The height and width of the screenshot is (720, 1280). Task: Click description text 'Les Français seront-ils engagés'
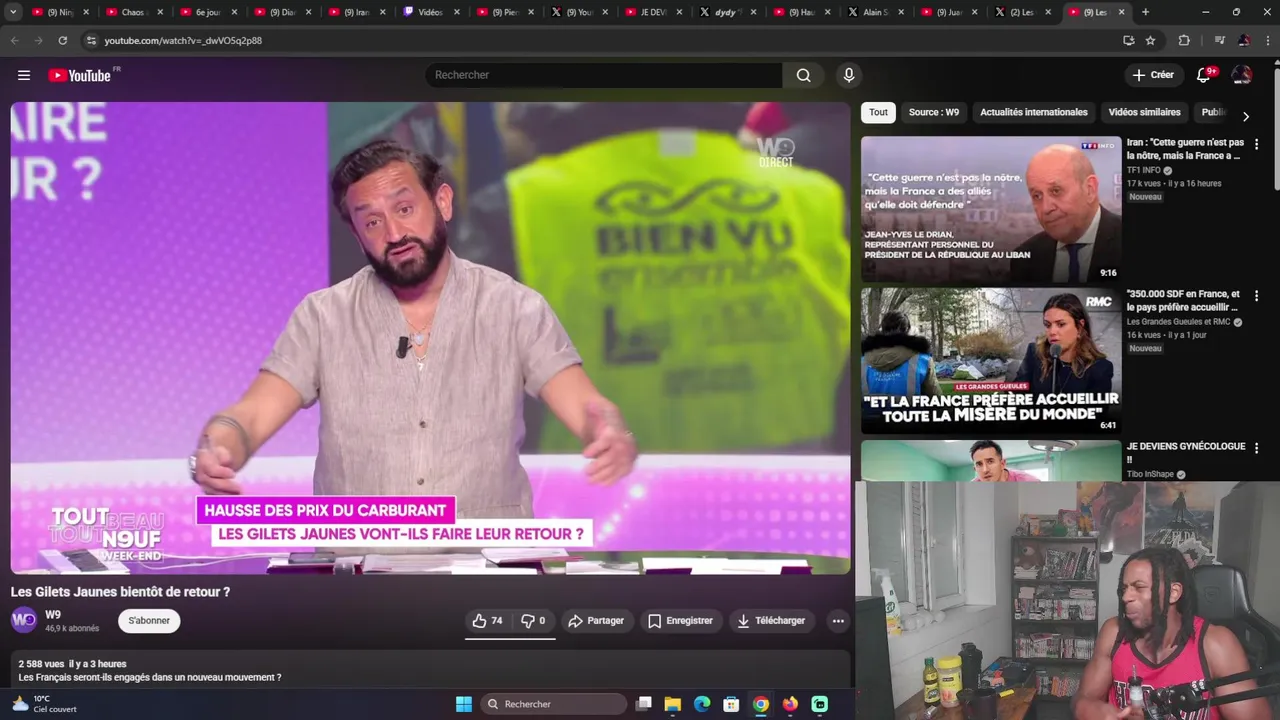[150, 677]
